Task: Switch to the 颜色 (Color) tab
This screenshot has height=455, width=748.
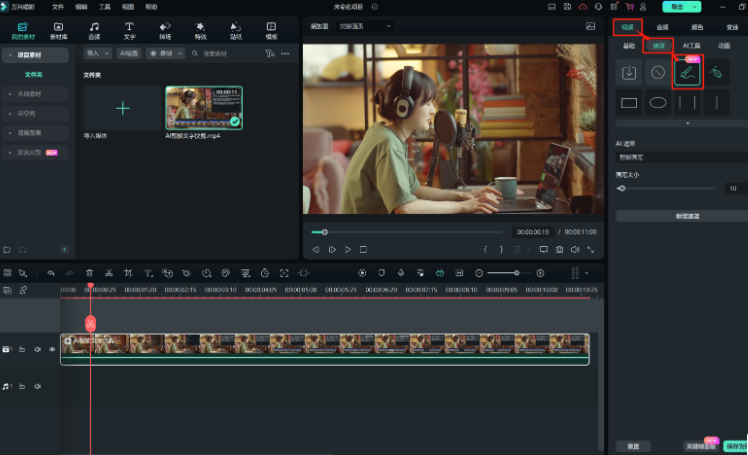Action: pyautogui.click(x=696, y=27)
